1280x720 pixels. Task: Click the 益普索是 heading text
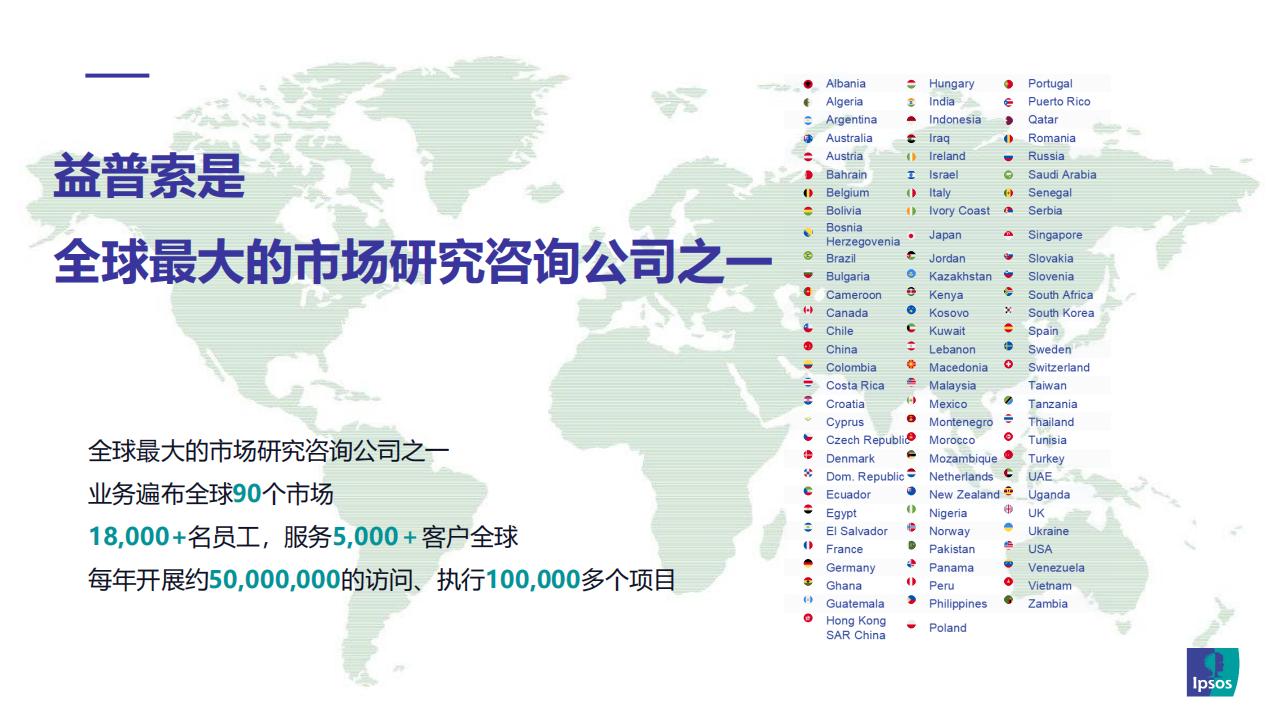click(x=149, y=177)
